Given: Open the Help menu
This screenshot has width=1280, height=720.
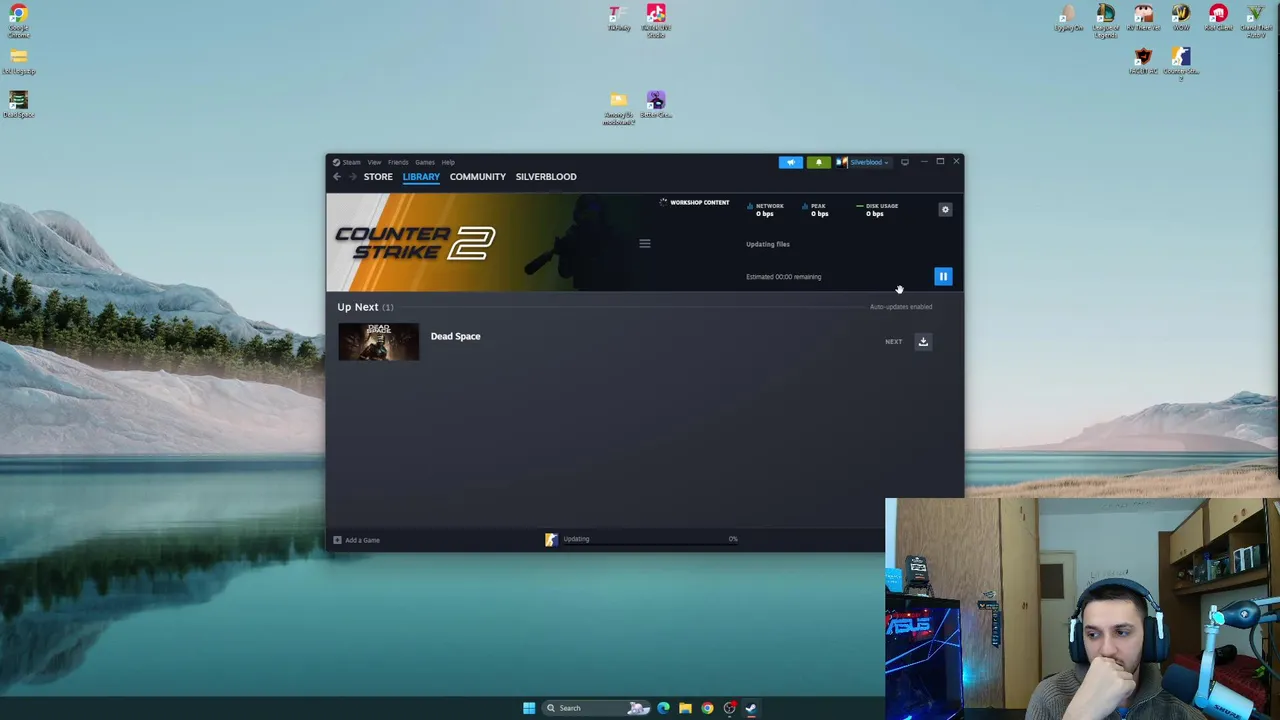Looking at the screenshot, I should click(x=448, y=162).
